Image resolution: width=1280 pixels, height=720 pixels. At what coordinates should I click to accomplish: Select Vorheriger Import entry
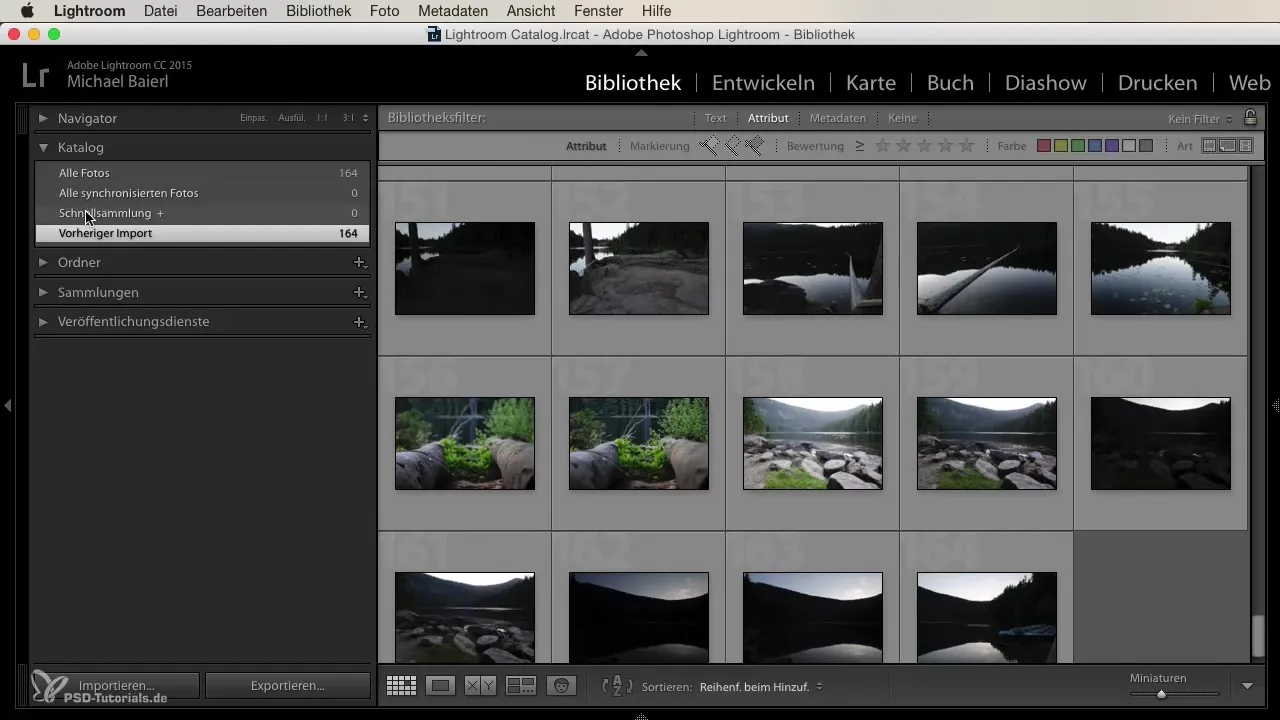pyautogui.click(x=202, y=233)
